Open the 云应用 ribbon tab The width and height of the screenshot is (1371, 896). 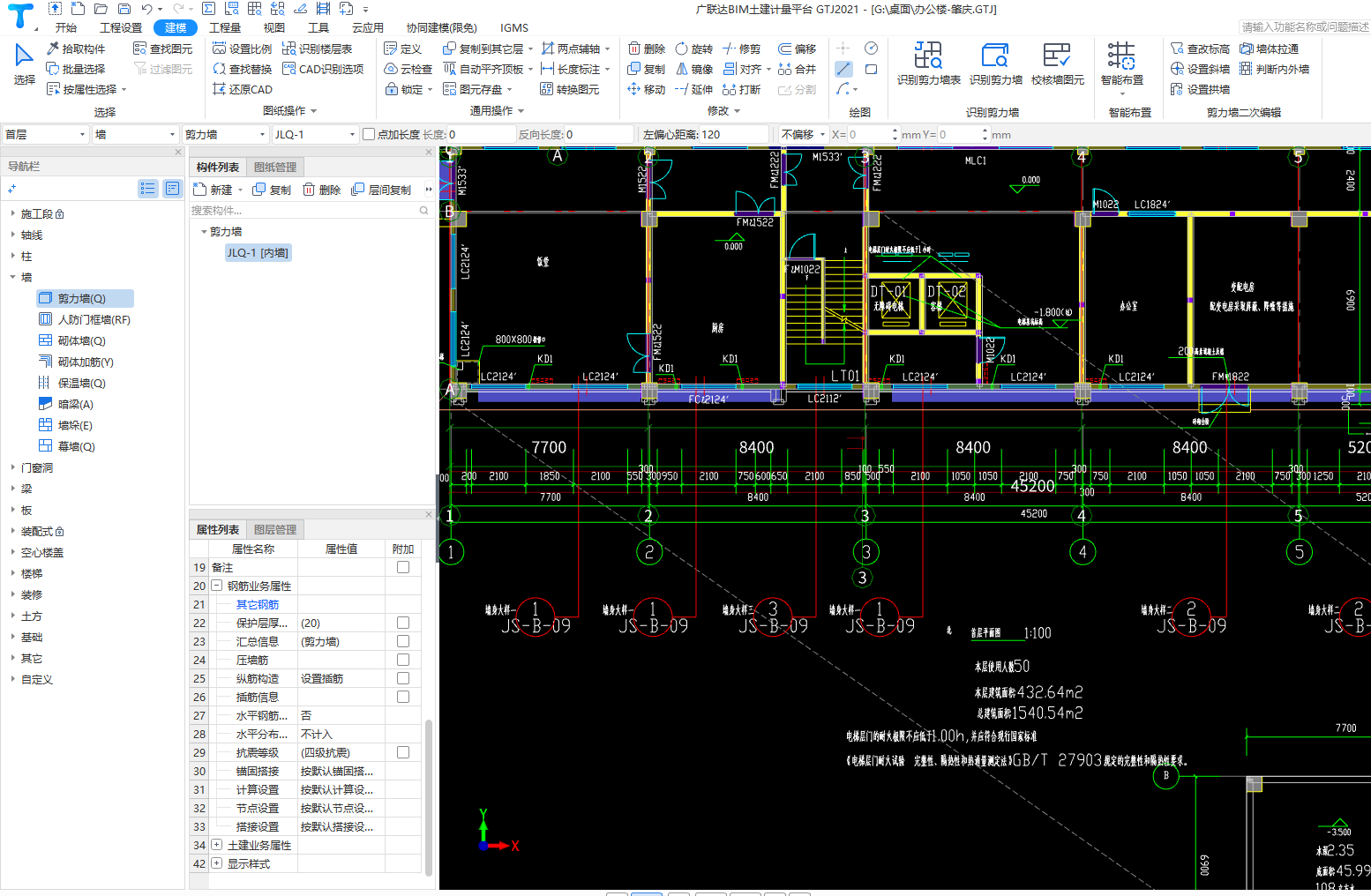pyautogui.click(x=368, y=27)
